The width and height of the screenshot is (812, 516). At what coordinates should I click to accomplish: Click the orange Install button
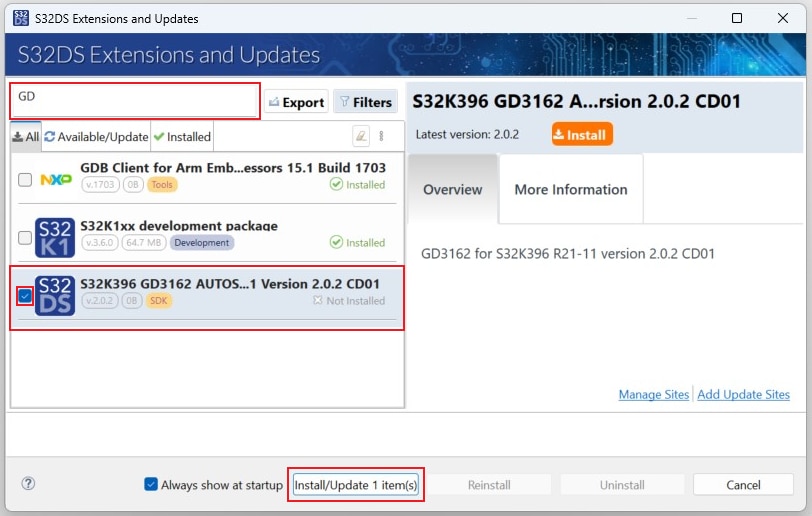tap(581, 134)
